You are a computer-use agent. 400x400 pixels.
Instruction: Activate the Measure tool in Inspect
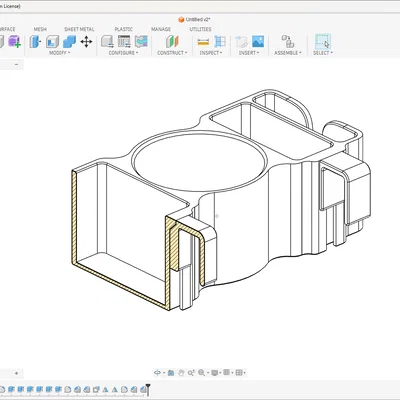click(203, 42)
